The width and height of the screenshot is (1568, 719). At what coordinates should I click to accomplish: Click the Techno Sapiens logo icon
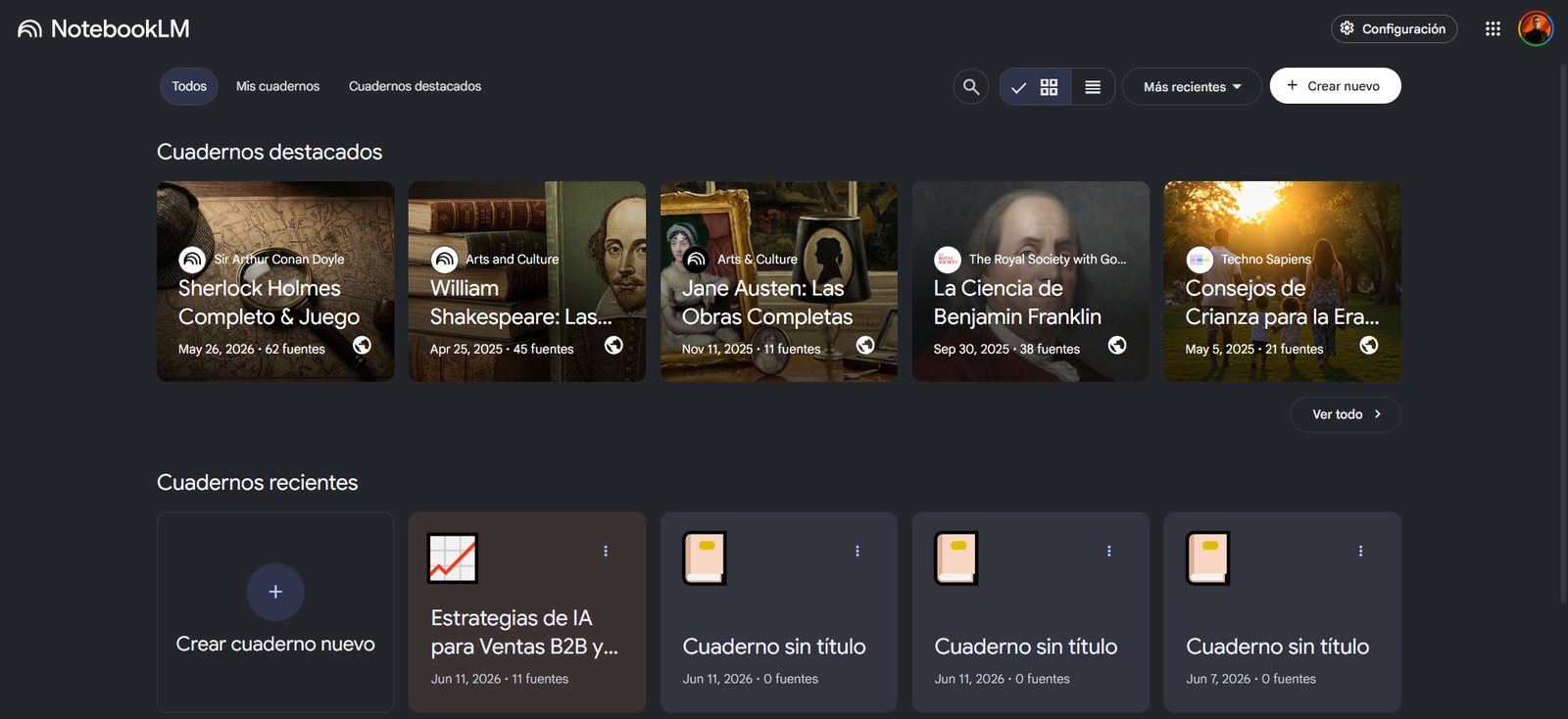1200,260
